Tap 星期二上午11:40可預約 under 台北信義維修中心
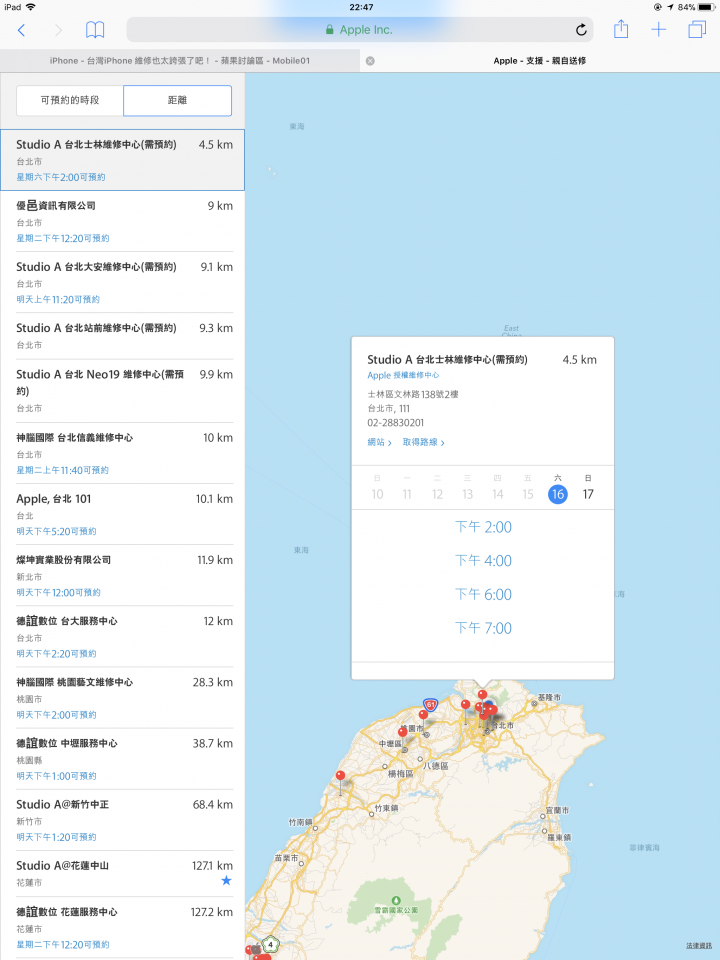Screen dimensions: 720x960 pyautogui.click(x=62, y=470)
